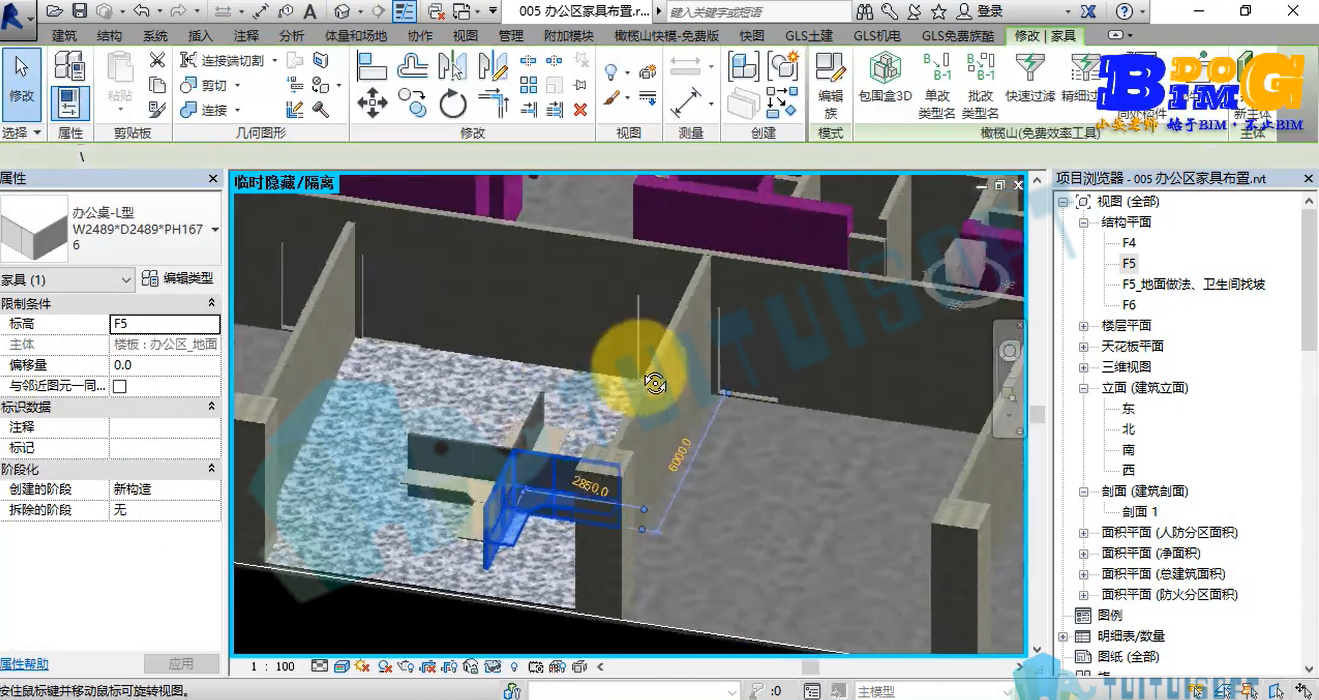Screen dimensions: 1319x700
Task: Click the Demolish hammer icon
Action: pyautogui.click(x=321, y=109)
